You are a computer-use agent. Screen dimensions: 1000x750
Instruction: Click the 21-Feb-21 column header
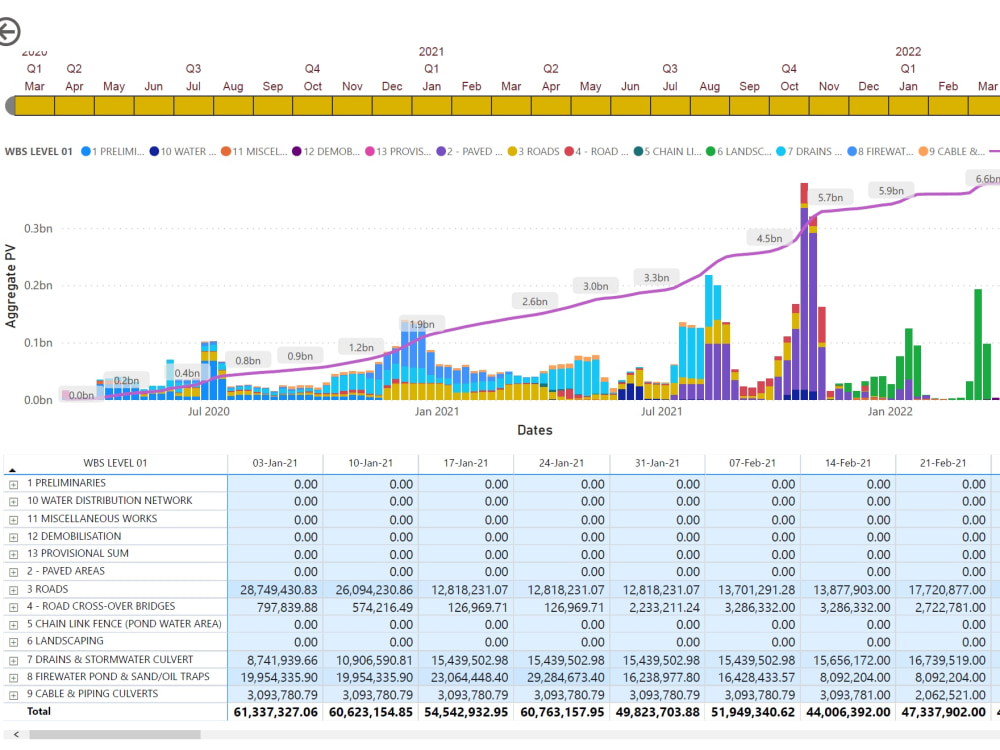pyautogui.click(x=943, y=463)
